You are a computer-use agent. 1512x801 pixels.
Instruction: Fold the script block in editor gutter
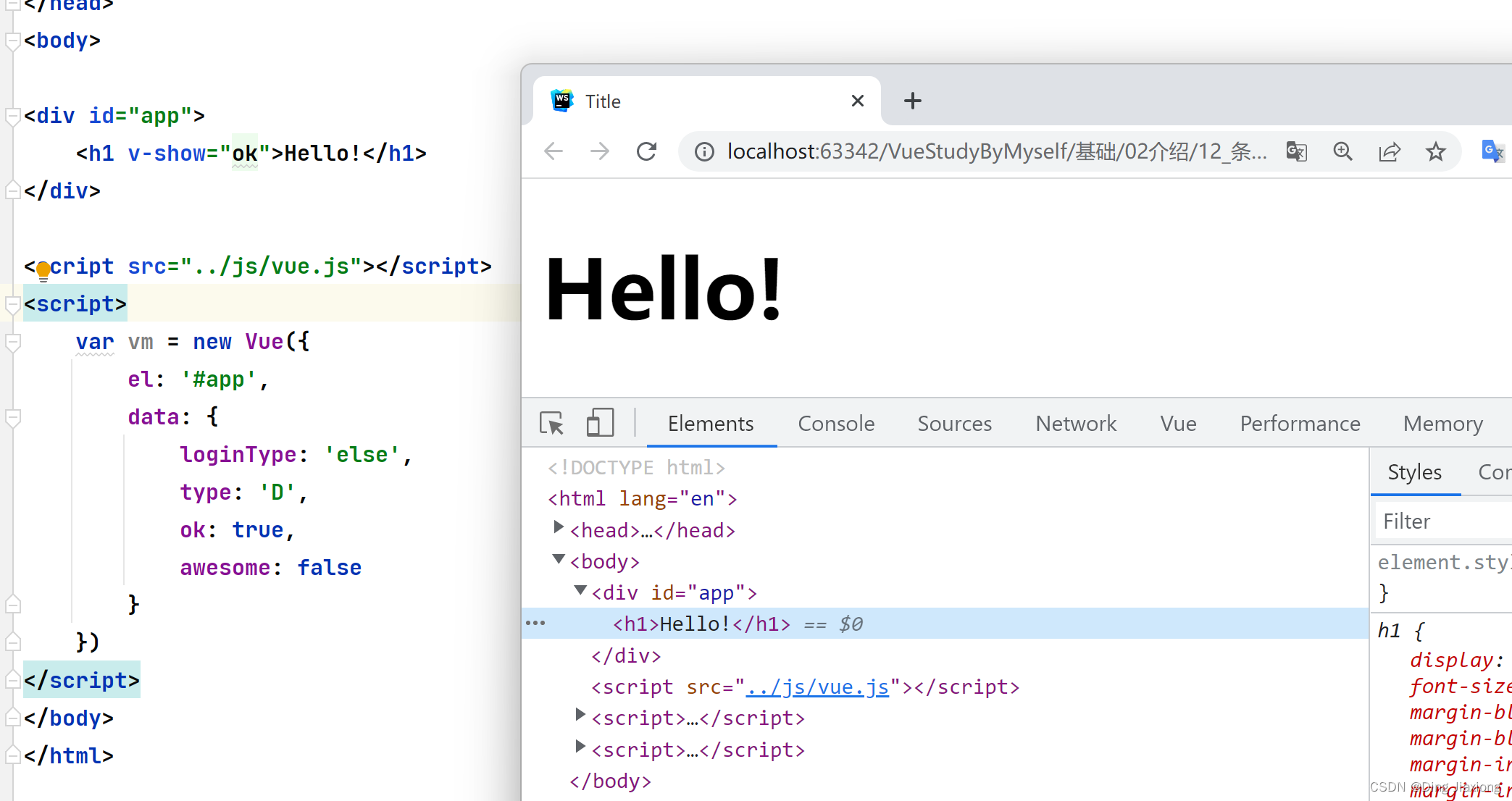[12, 304]
